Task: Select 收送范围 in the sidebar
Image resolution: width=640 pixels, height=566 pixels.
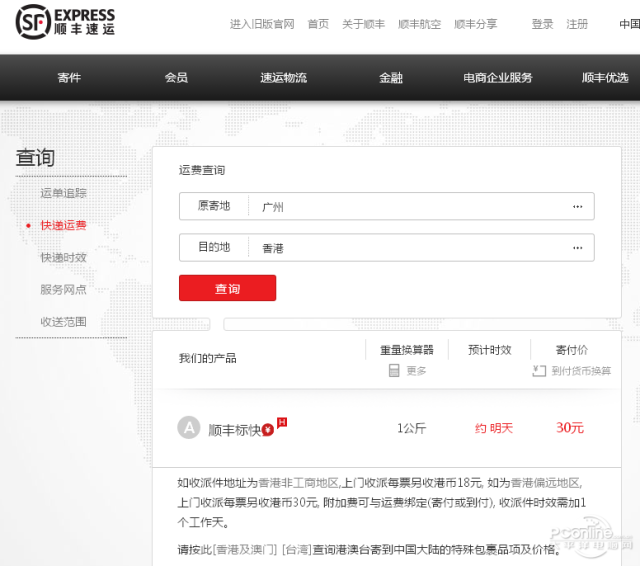Action: [x=63, y=322]
